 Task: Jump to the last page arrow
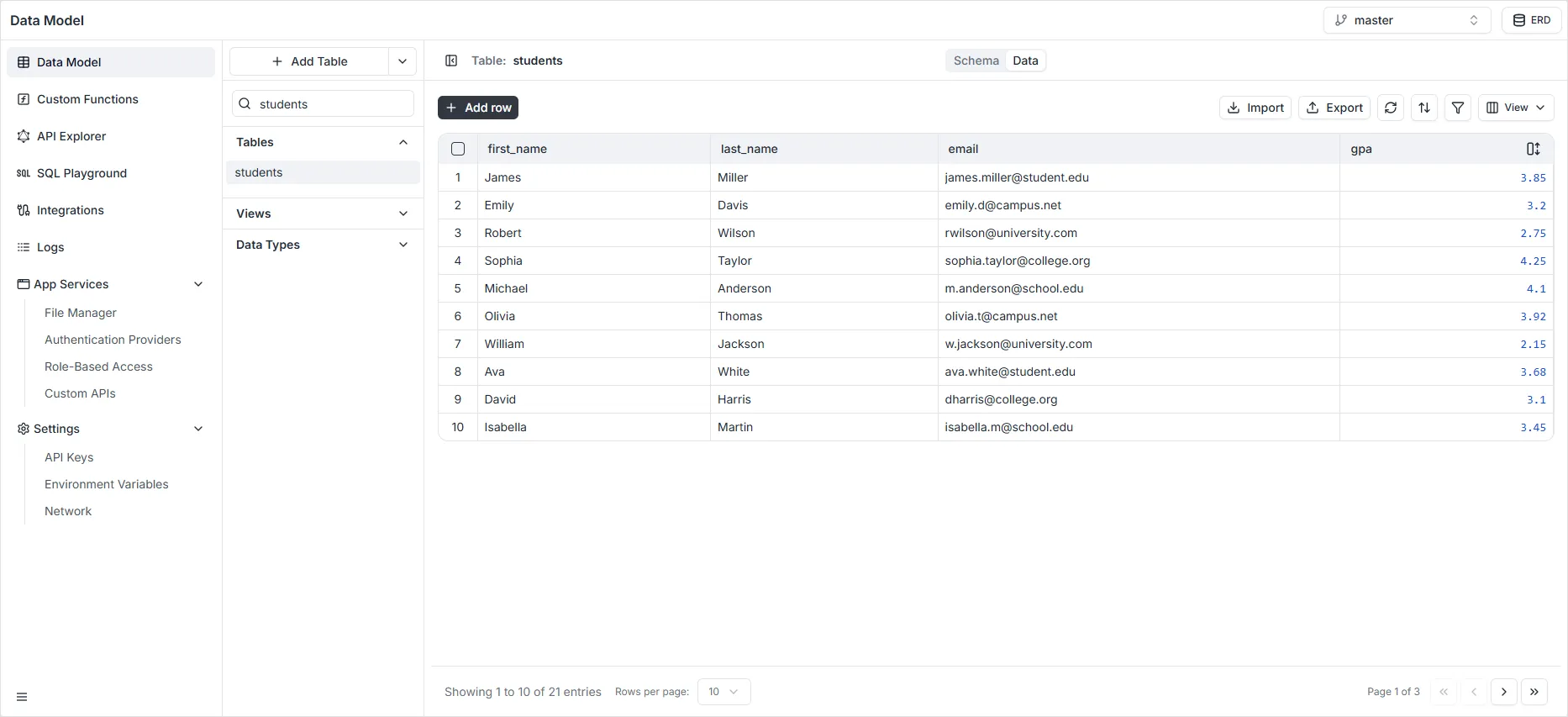coord(1534,692)
